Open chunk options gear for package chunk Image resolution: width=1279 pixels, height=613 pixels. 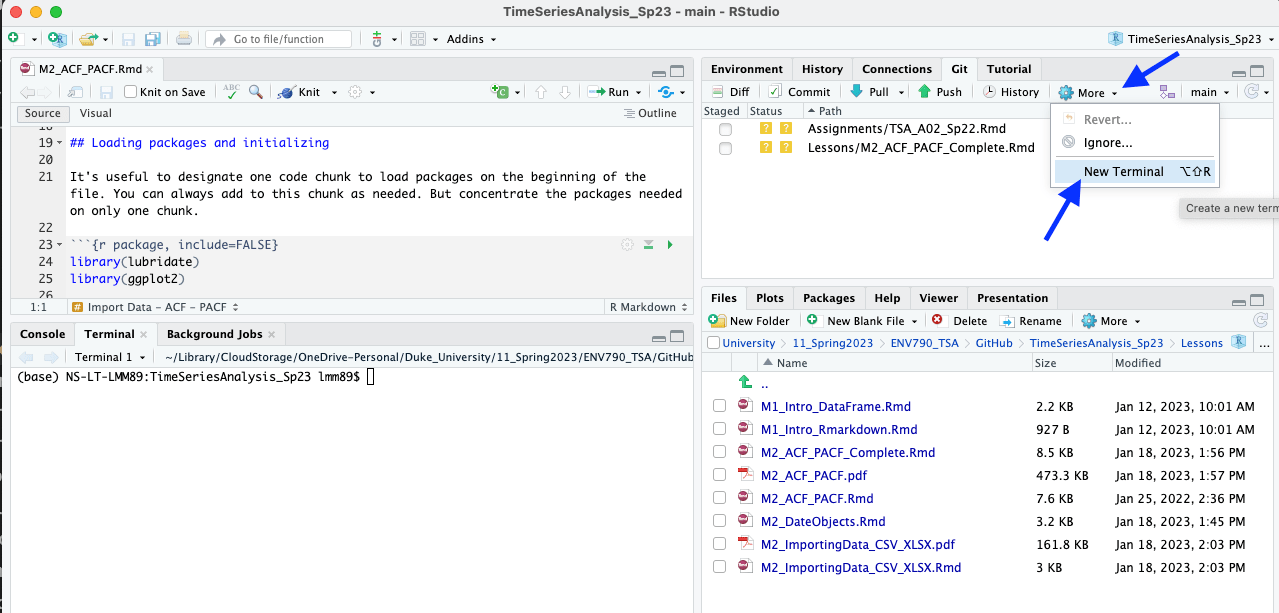(x=627, y=245)
